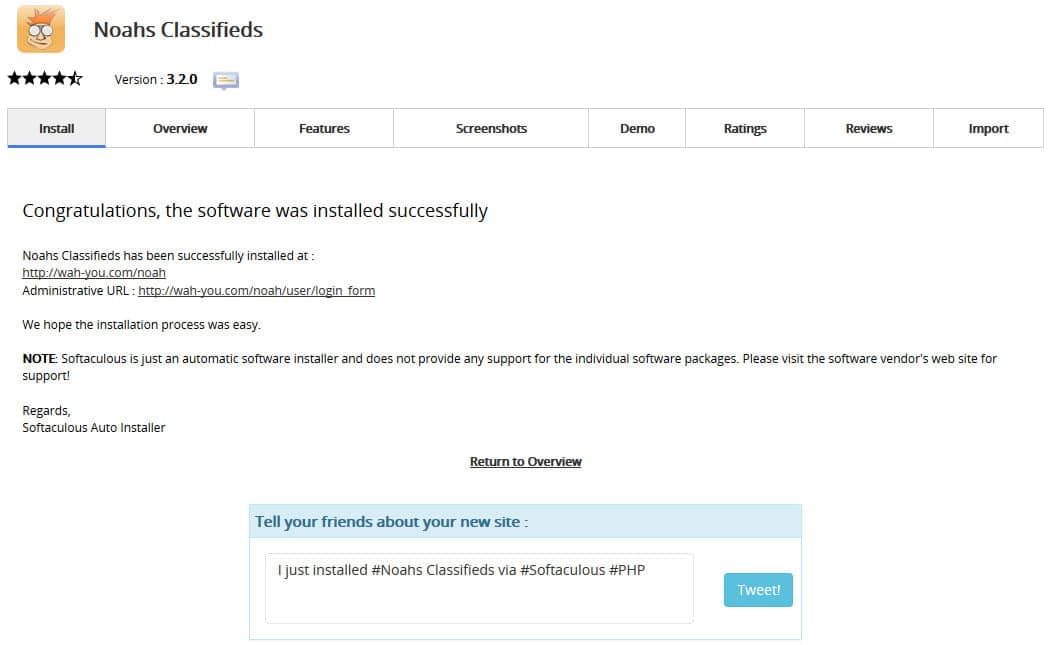Click the version number 3.2.0

tap(182, 79)
